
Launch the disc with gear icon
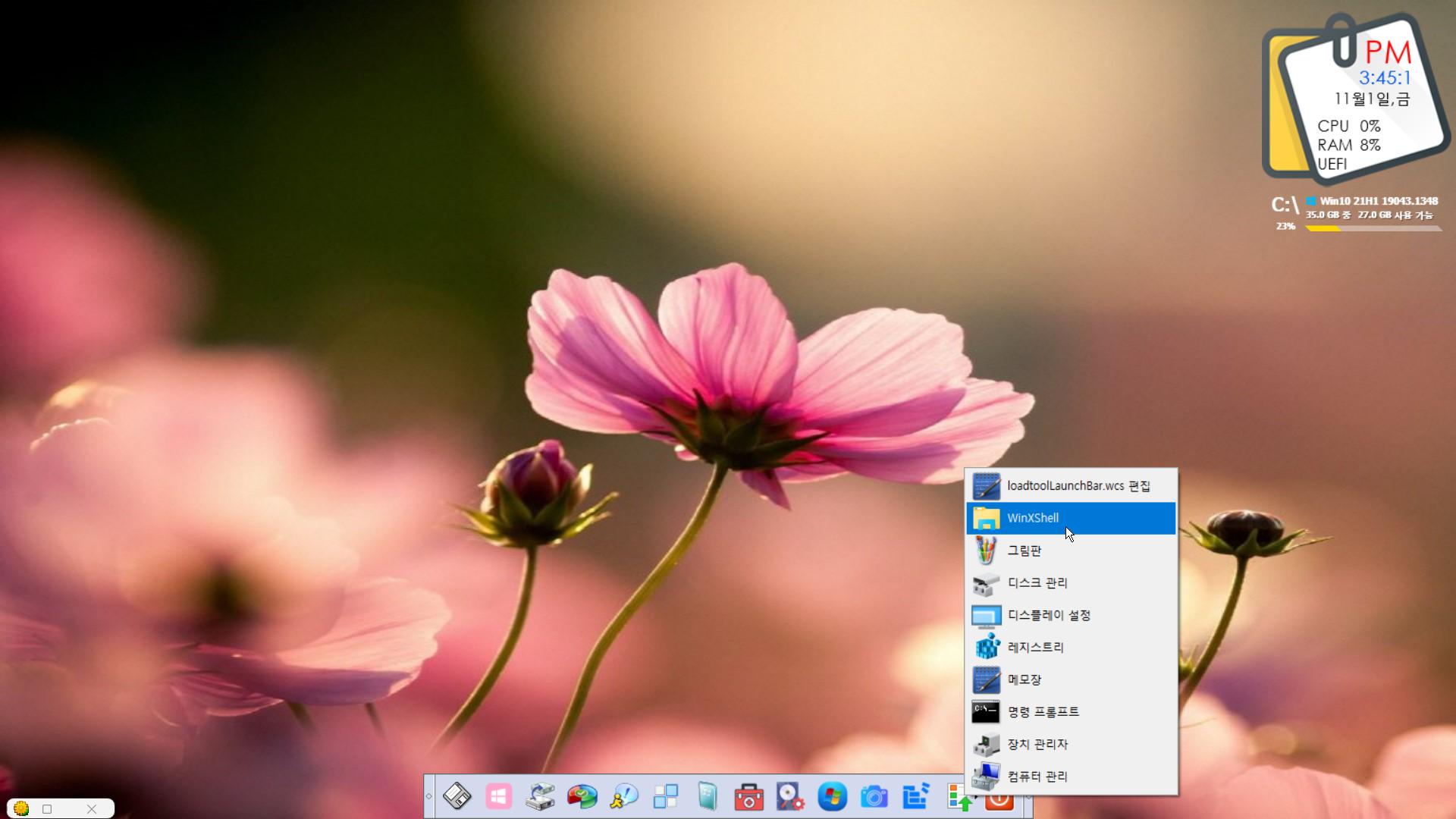pos(791,796)
